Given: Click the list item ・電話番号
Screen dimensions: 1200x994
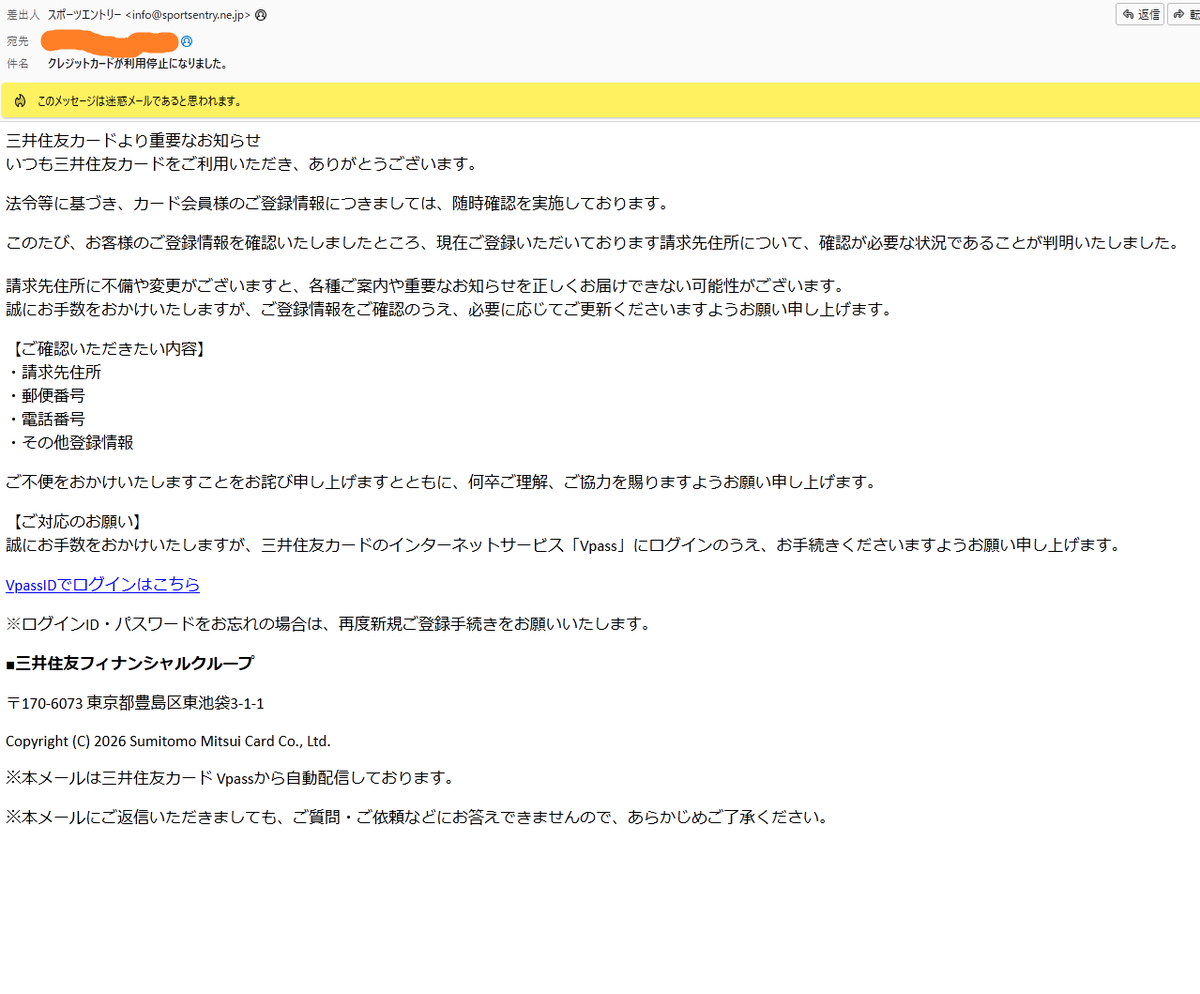Looking at the screenshot, I should (45, 419).
